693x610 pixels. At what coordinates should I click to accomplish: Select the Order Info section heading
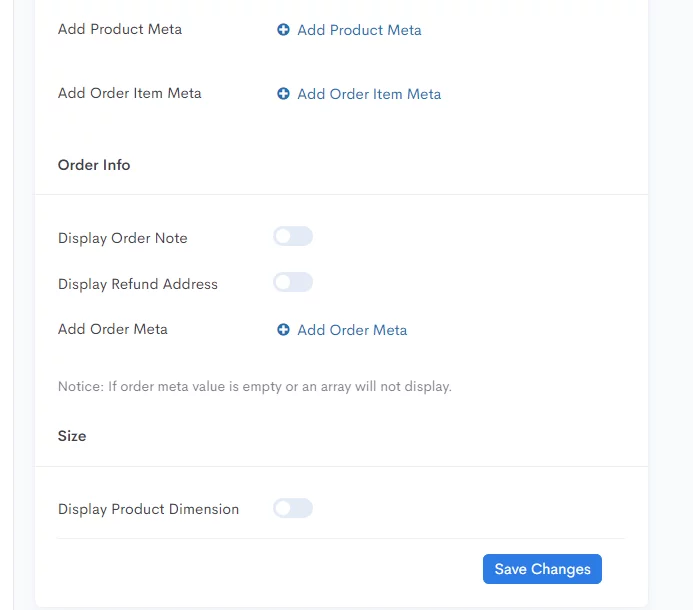coord(94,165)
